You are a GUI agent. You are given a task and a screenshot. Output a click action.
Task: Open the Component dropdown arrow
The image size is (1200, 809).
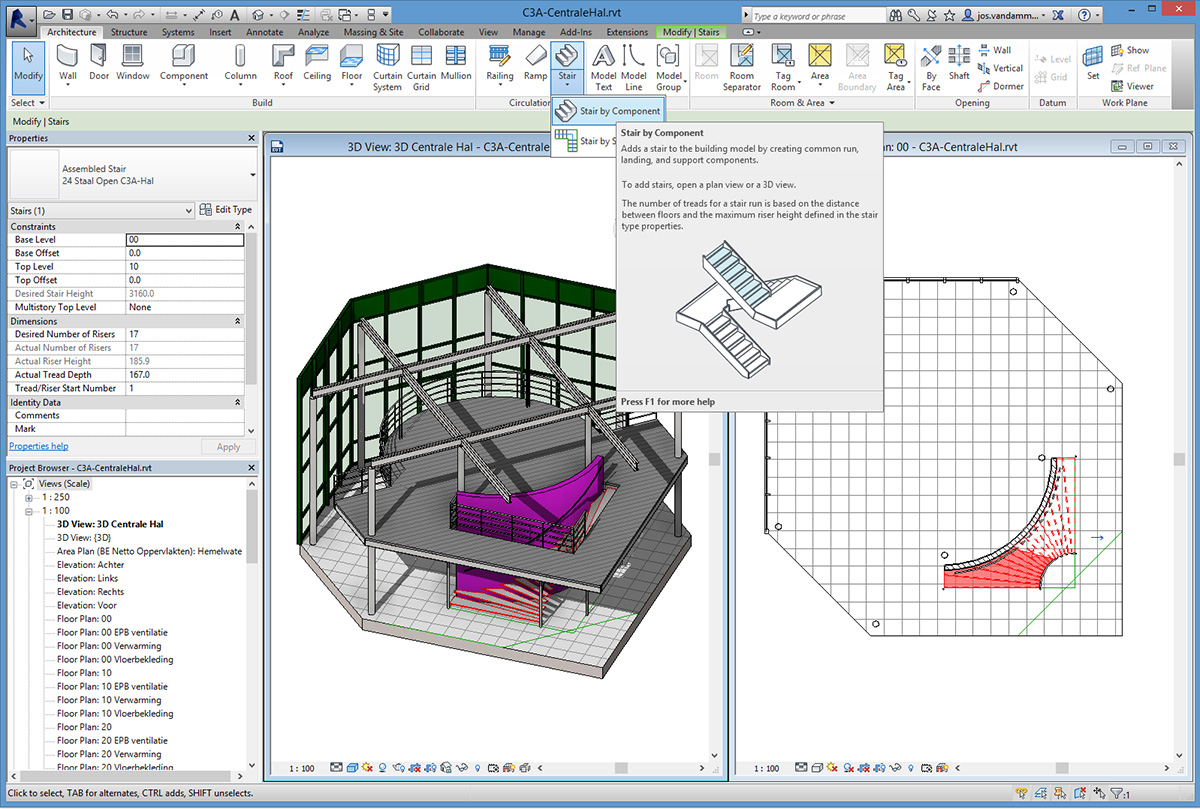click(x=184, y=87)
